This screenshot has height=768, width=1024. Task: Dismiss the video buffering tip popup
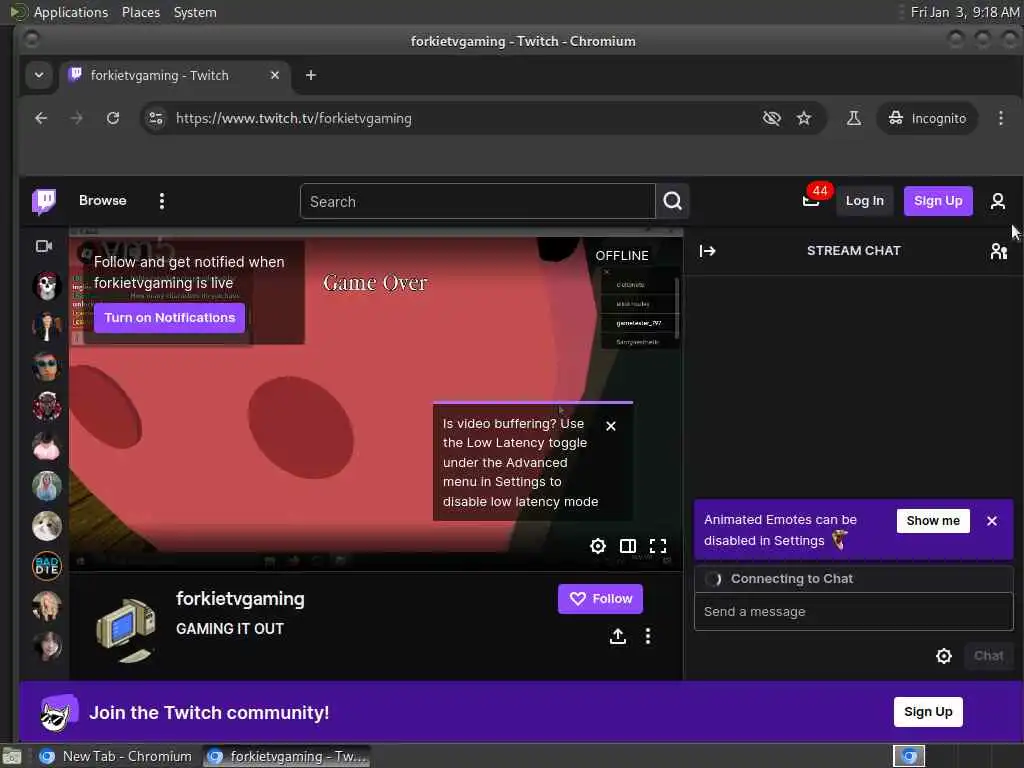[611, 426]
